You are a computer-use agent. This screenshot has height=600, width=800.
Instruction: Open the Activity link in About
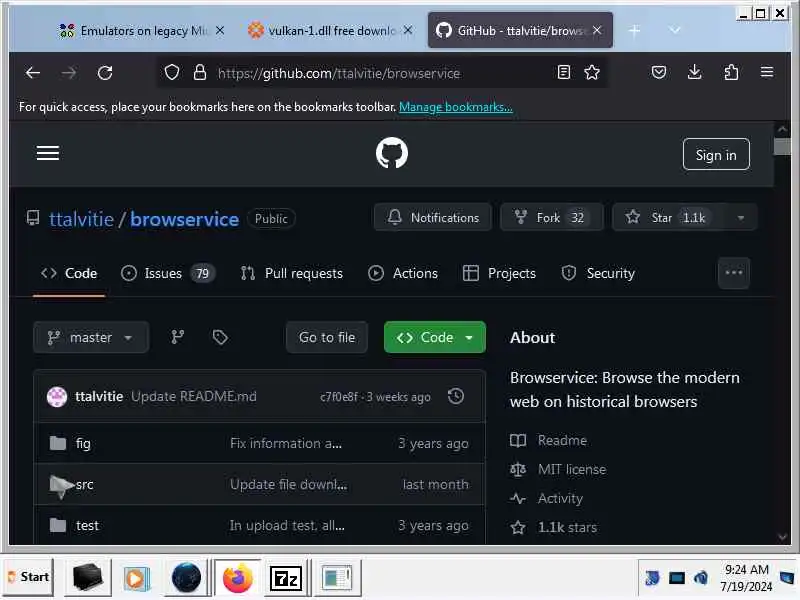tap(560, 498)
